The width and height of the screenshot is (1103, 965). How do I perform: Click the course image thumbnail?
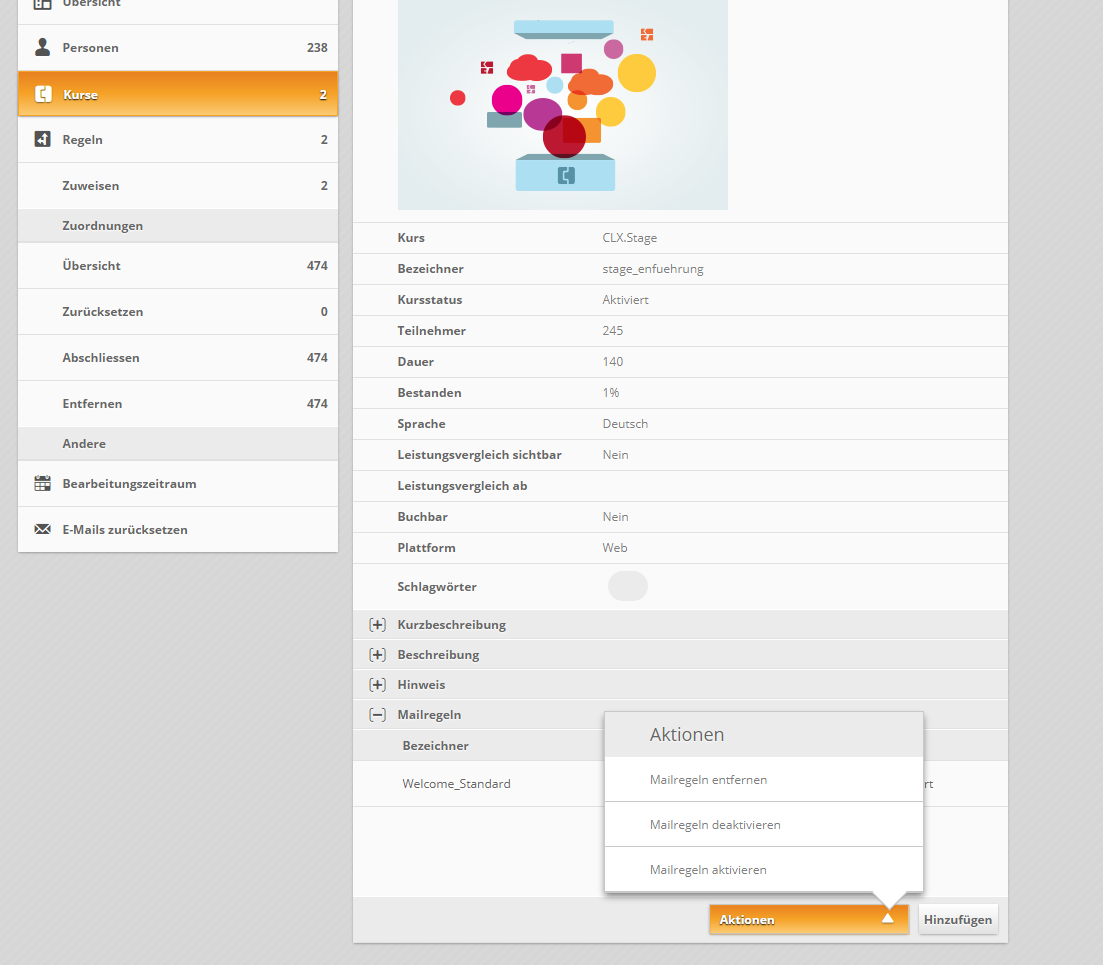[x=562, y=105]
